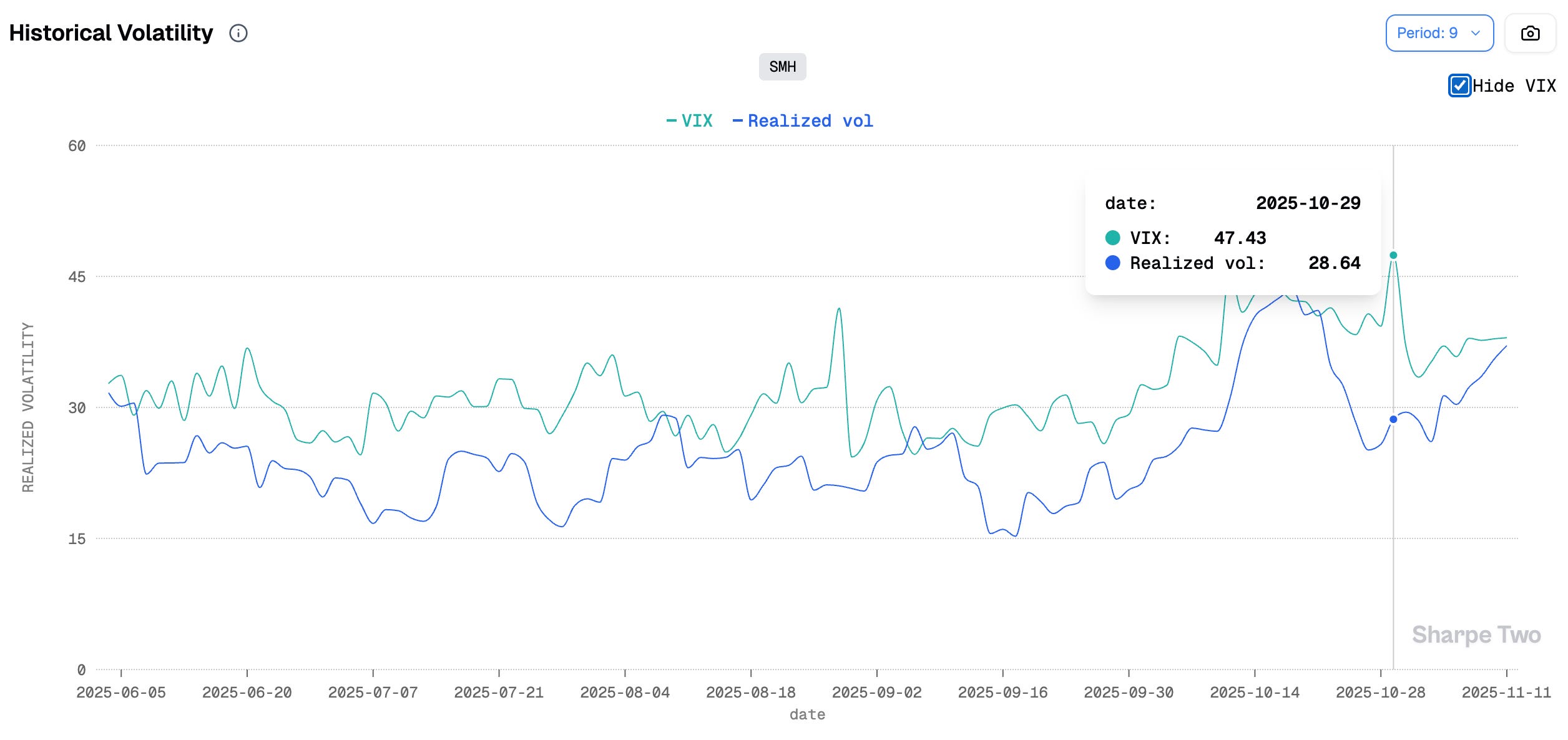Click the Sharpe Two watermark logo
1568x740 pixels.
[1476, 635]
